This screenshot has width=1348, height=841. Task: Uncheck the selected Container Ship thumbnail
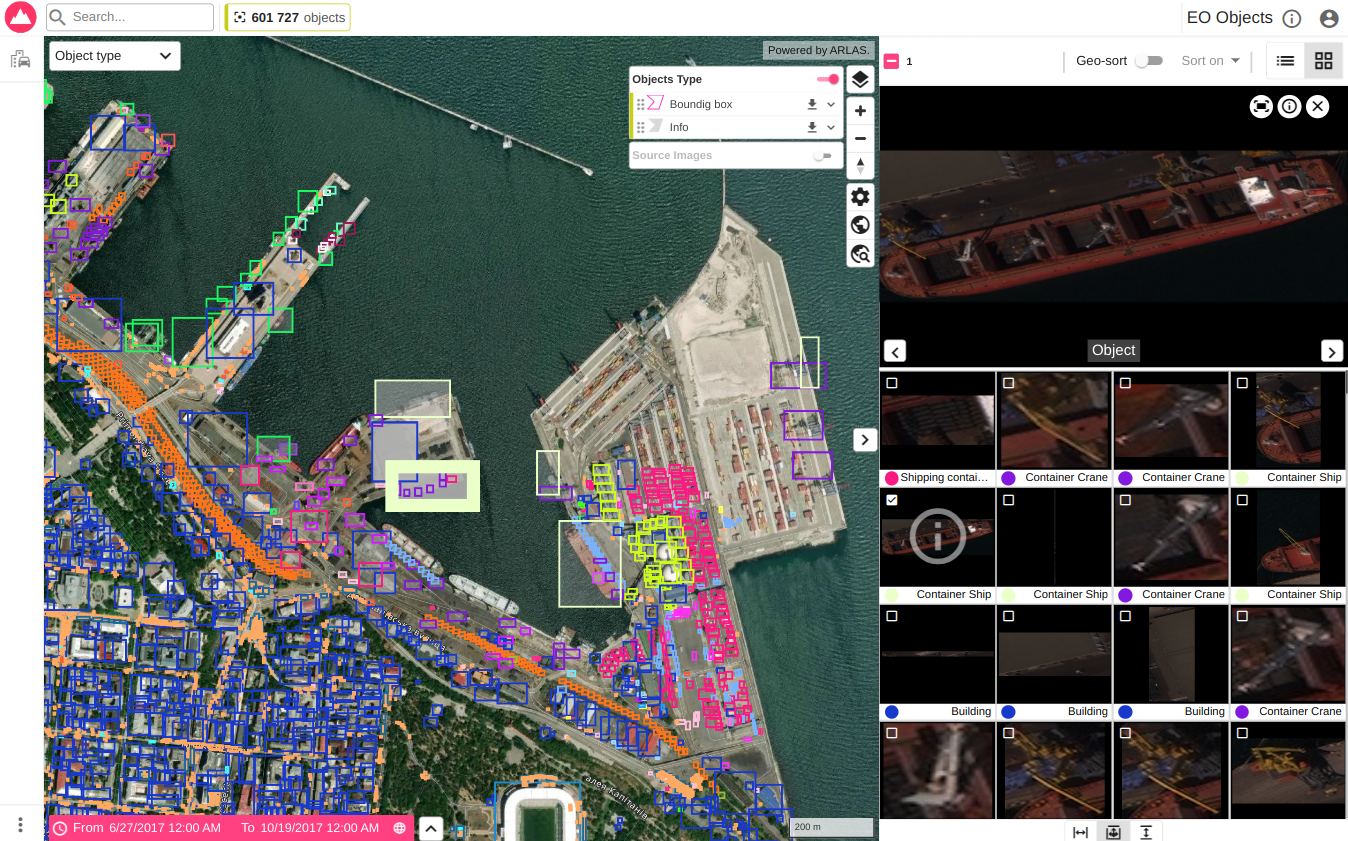coord(892,500)
